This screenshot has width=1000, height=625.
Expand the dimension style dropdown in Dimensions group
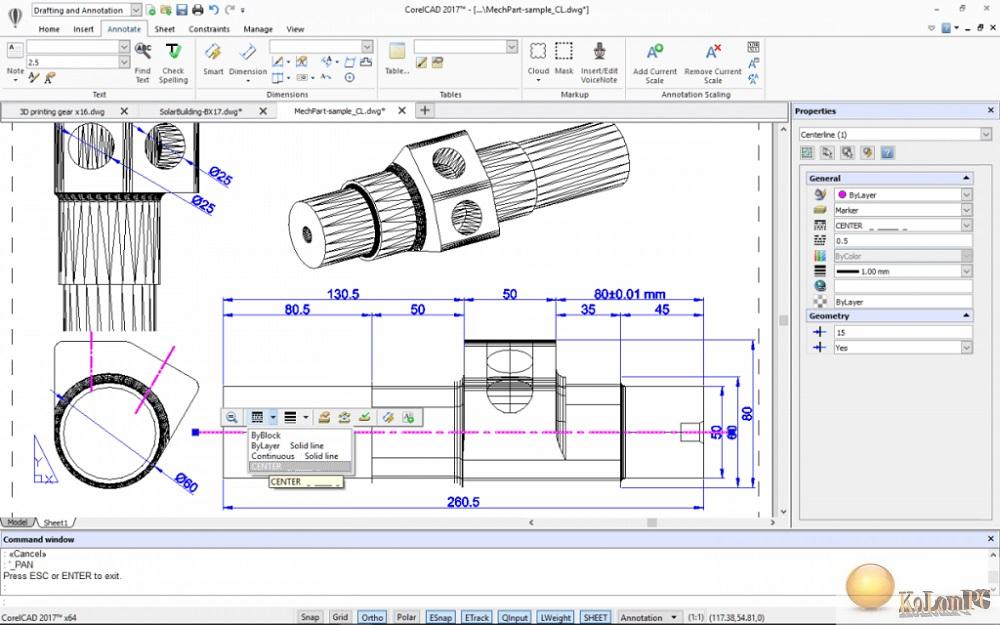click(x=367, y=47)
